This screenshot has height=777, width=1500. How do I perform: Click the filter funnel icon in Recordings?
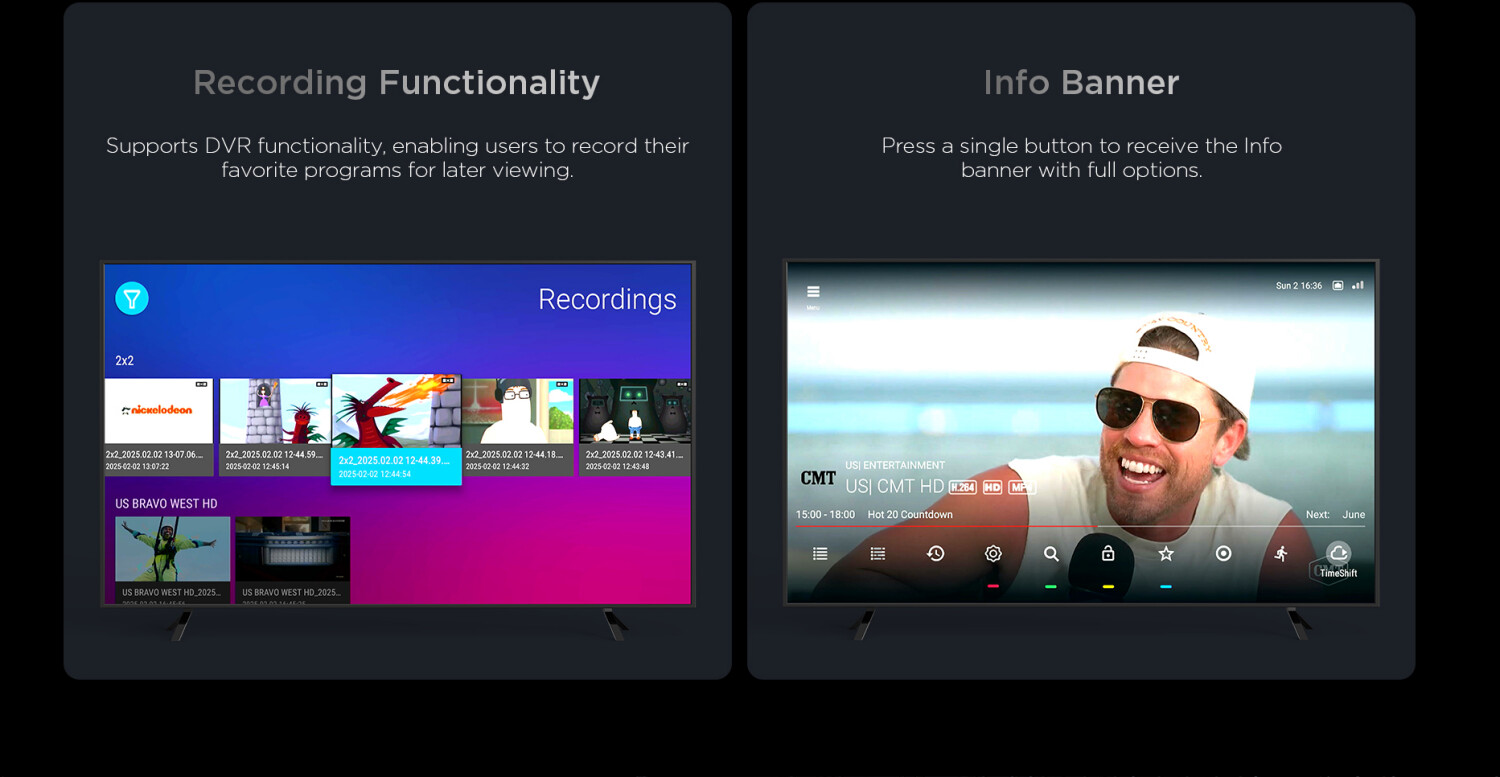coord(132,298)
